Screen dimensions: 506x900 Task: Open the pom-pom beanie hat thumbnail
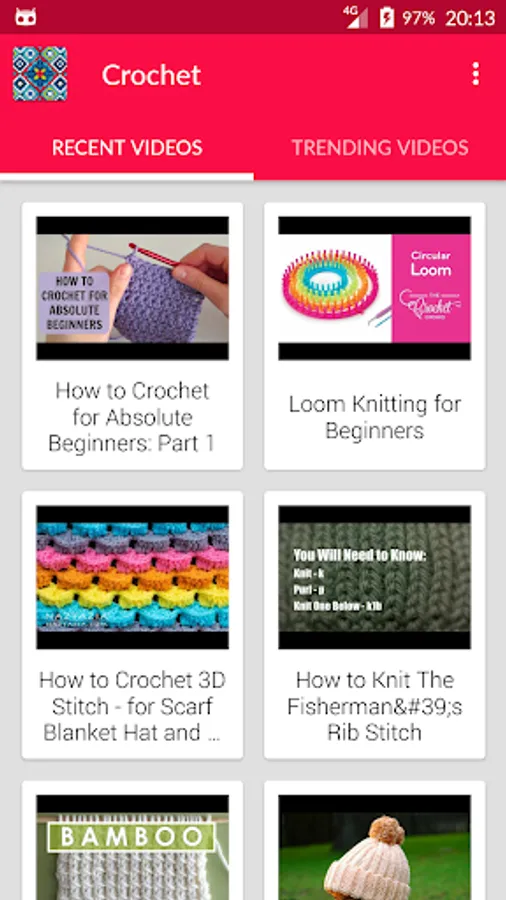[x=375, y=847]
